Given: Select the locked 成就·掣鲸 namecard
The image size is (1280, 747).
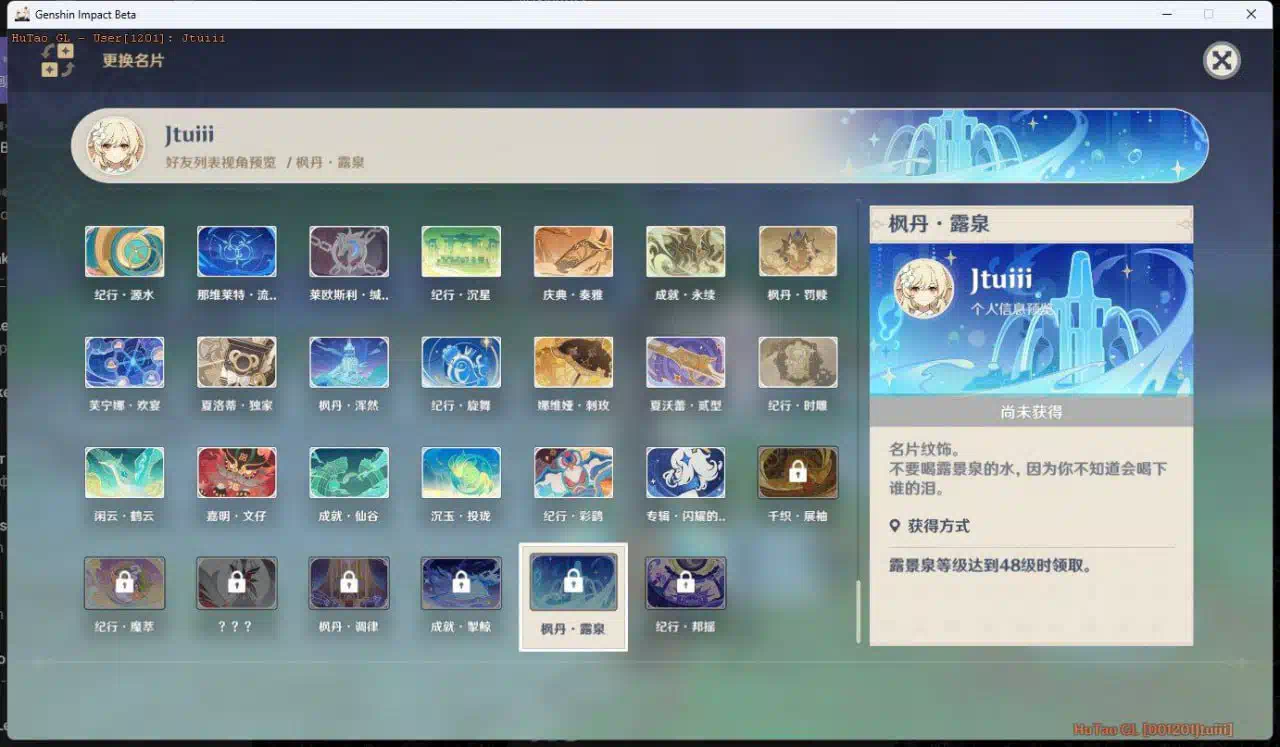Looking at the screenshot, I should [461, 583].
